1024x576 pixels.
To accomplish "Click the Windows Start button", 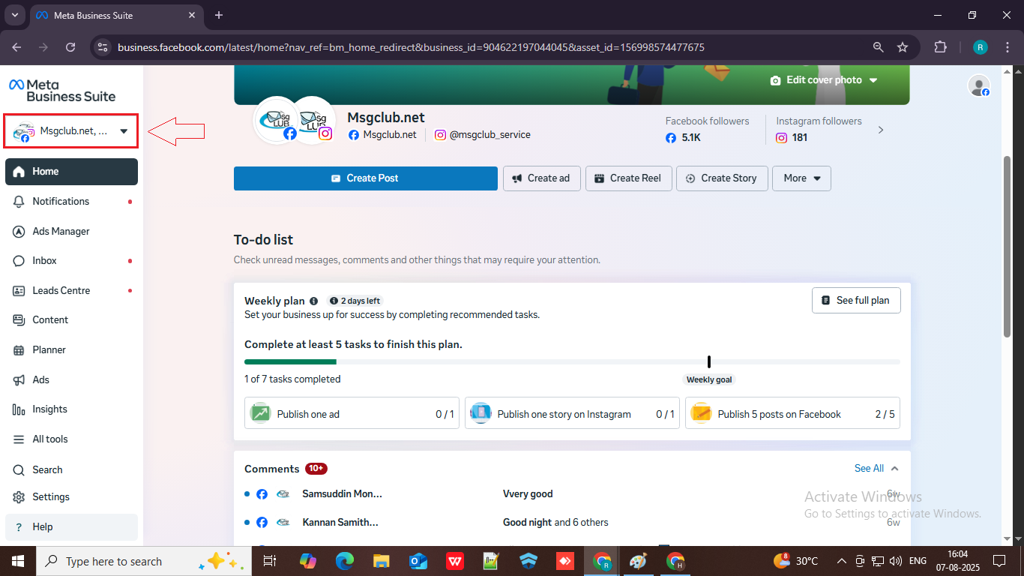I will (18, 561).
